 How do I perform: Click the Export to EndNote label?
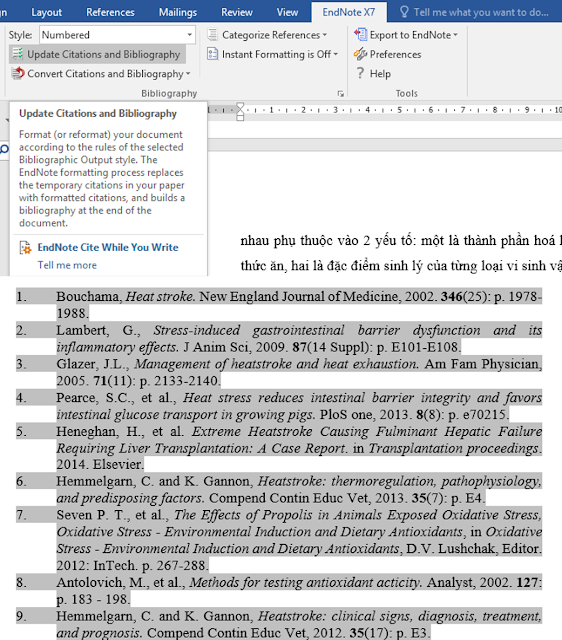[x=410, y=35]
